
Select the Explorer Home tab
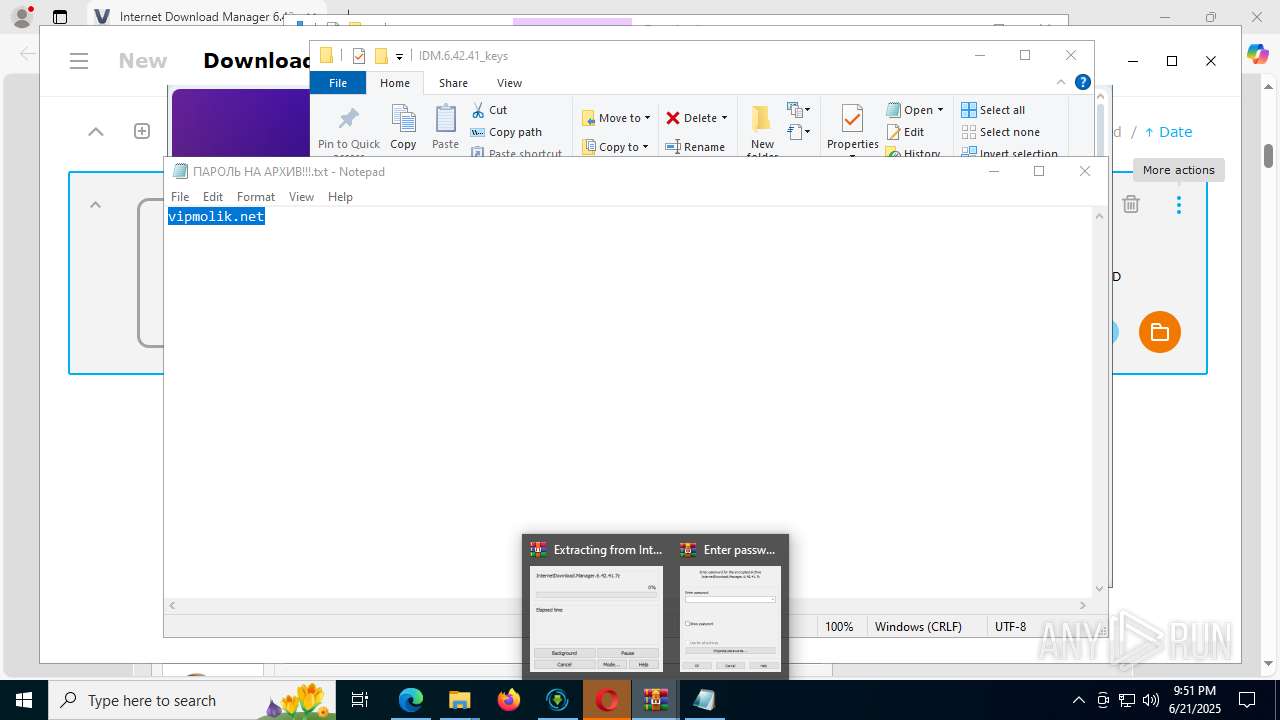coord(395,83)
